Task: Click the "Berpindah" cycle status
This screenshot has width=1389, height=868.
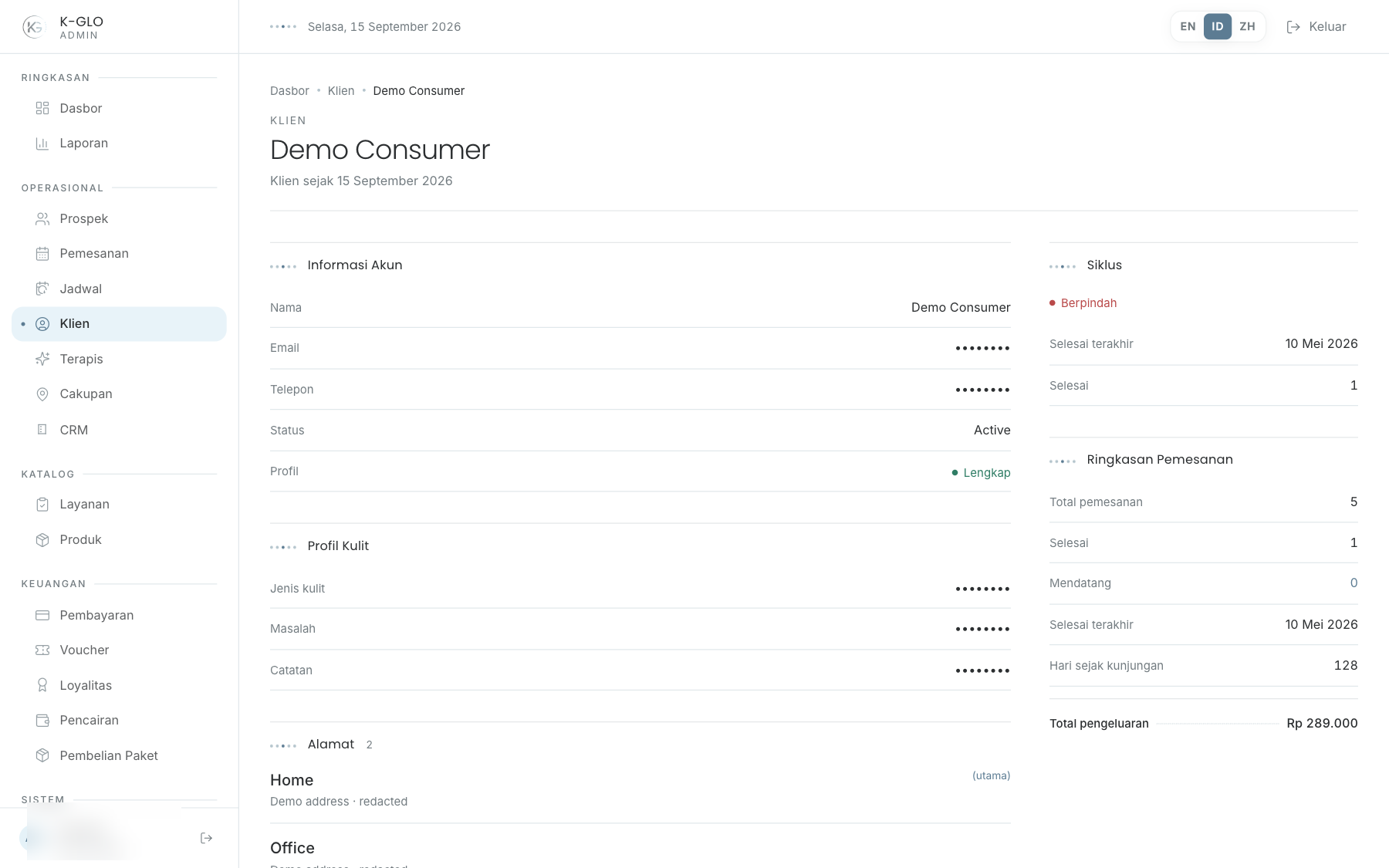Action: [1083, 303]
